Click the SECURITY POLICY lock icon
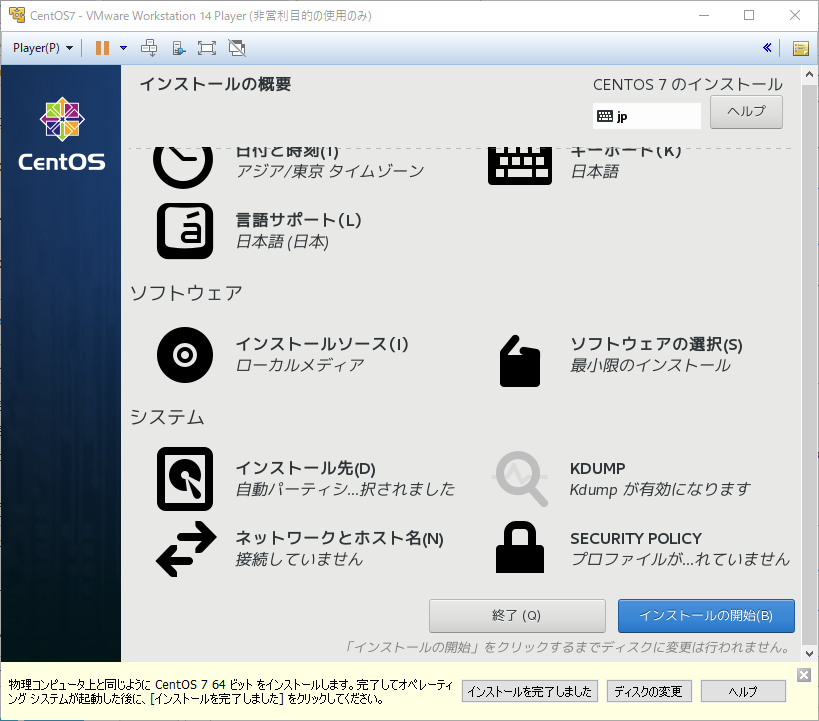This screenshot has height=721, width=819. pyautogui.click(x=520, y=547)
